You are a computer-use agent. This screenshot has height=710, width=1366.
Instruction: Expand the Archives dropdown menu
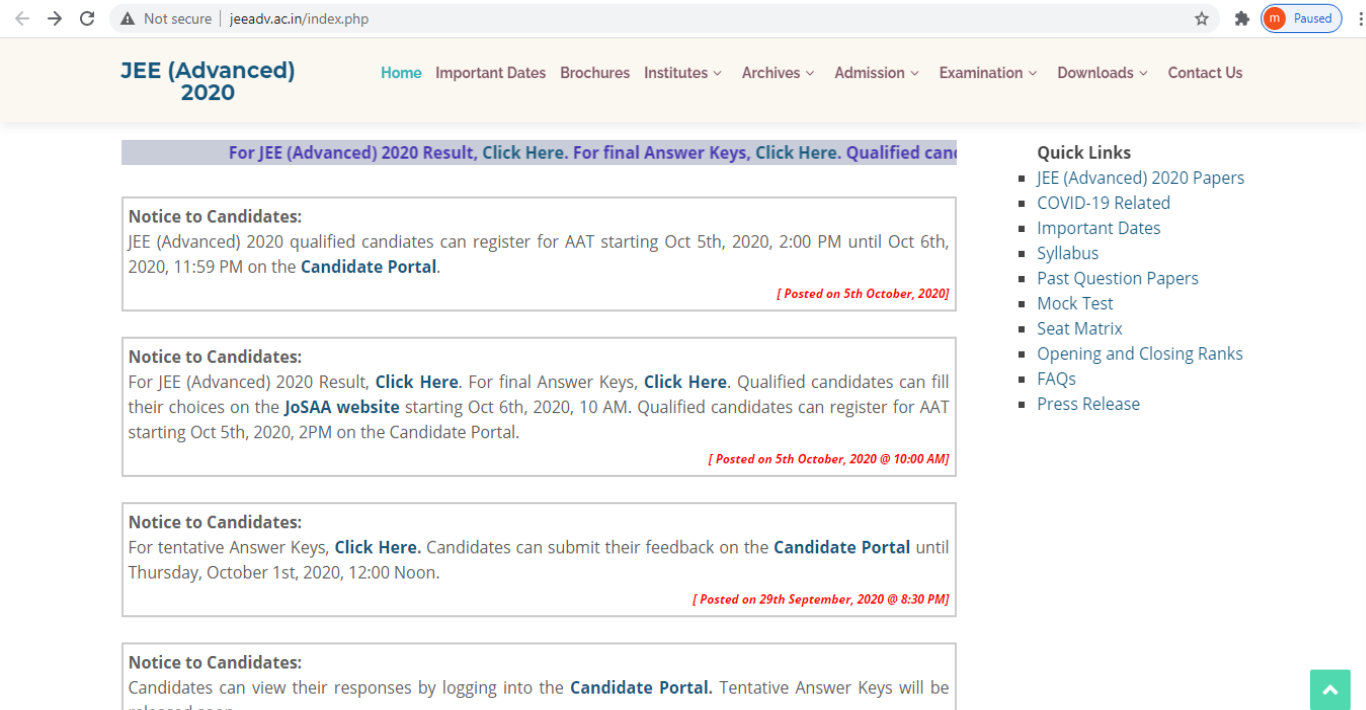click(x=777, y=73)
